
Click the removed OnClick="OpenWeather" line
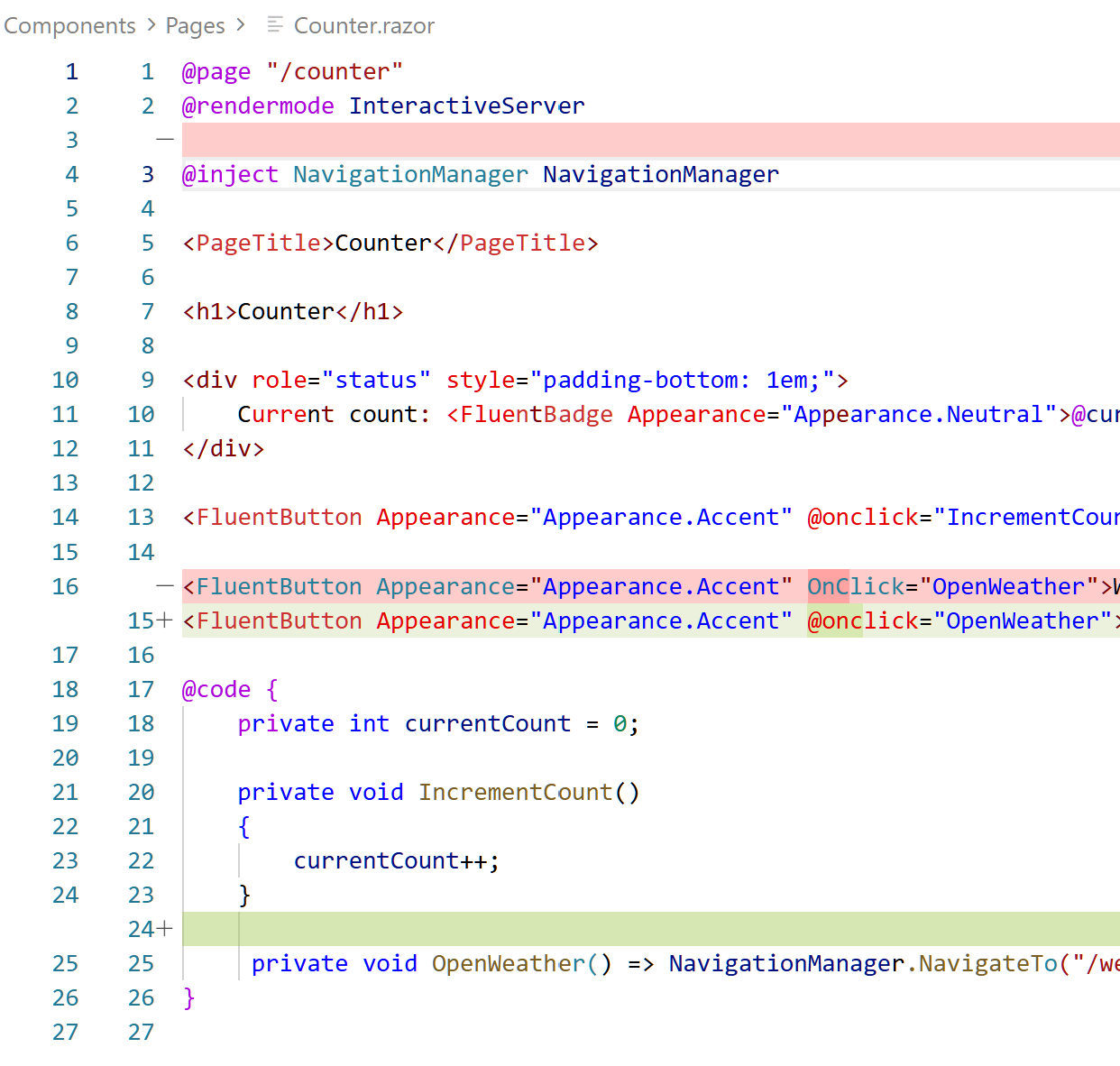point(651,586)
